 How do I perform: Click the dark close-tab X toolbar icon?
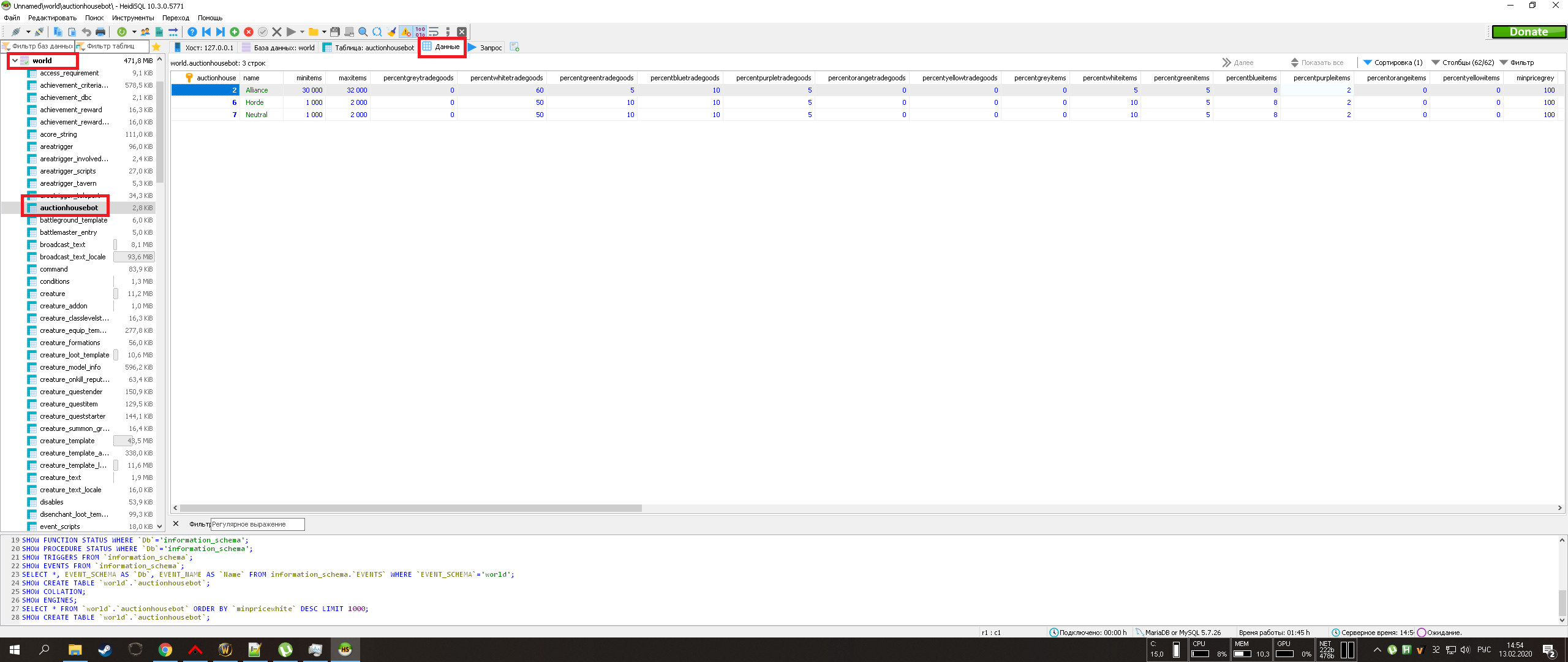(x=462, y=32)
